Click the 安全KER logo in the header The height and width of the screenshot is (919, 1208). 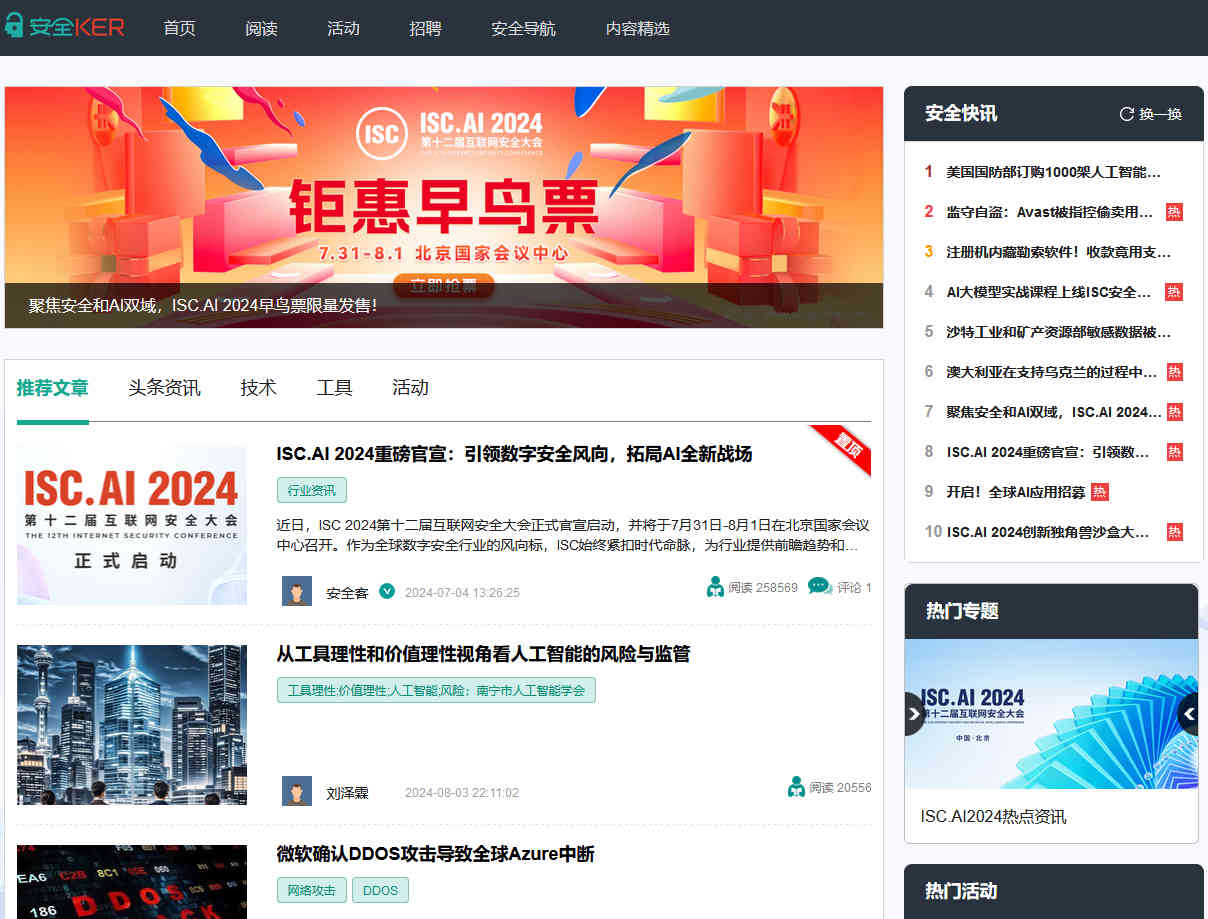pos(65,27)
